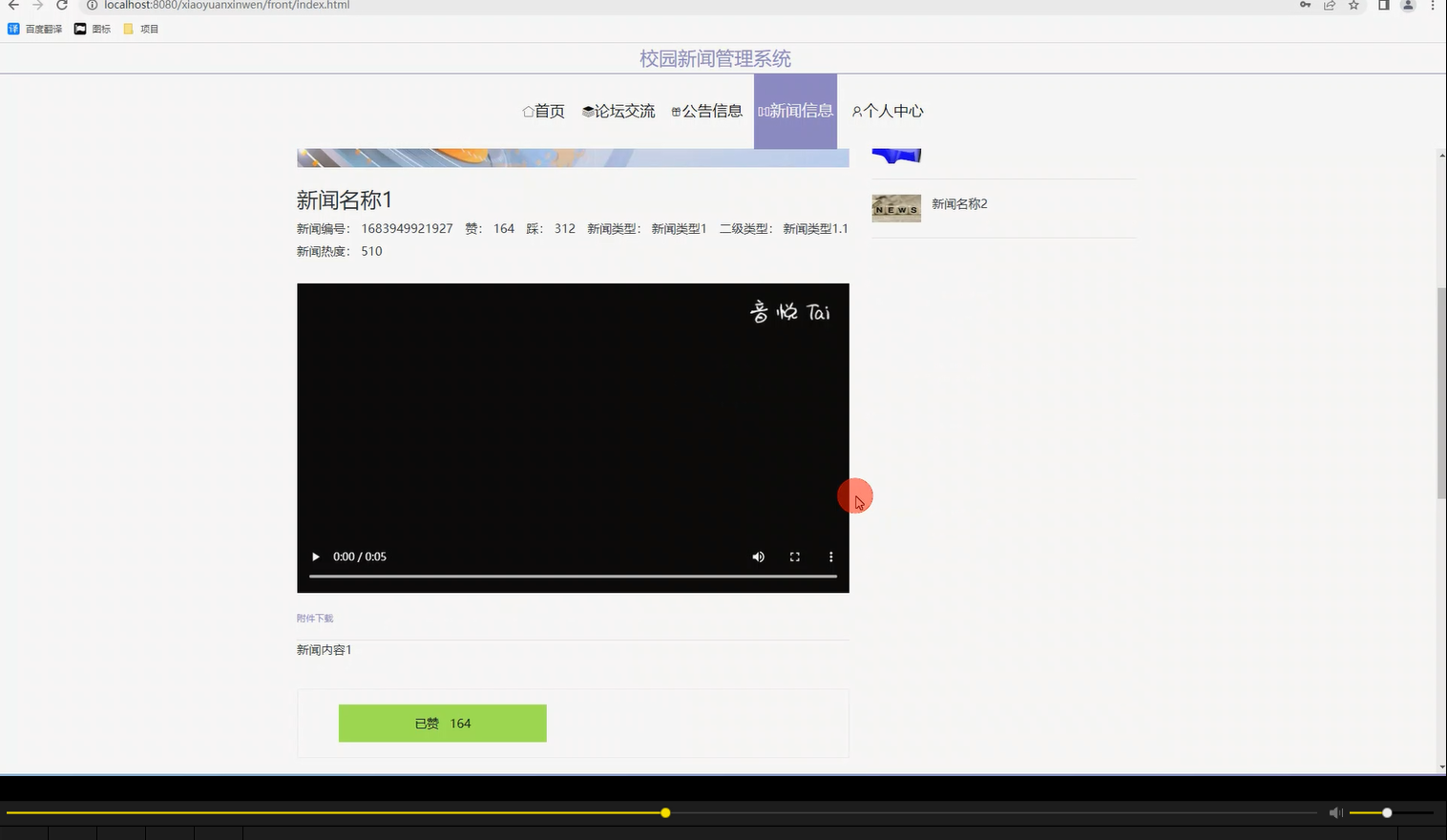This screenshot has width=1447, height=840.
Task: Open the browser profile menu
Action: tap(1406, 6)
